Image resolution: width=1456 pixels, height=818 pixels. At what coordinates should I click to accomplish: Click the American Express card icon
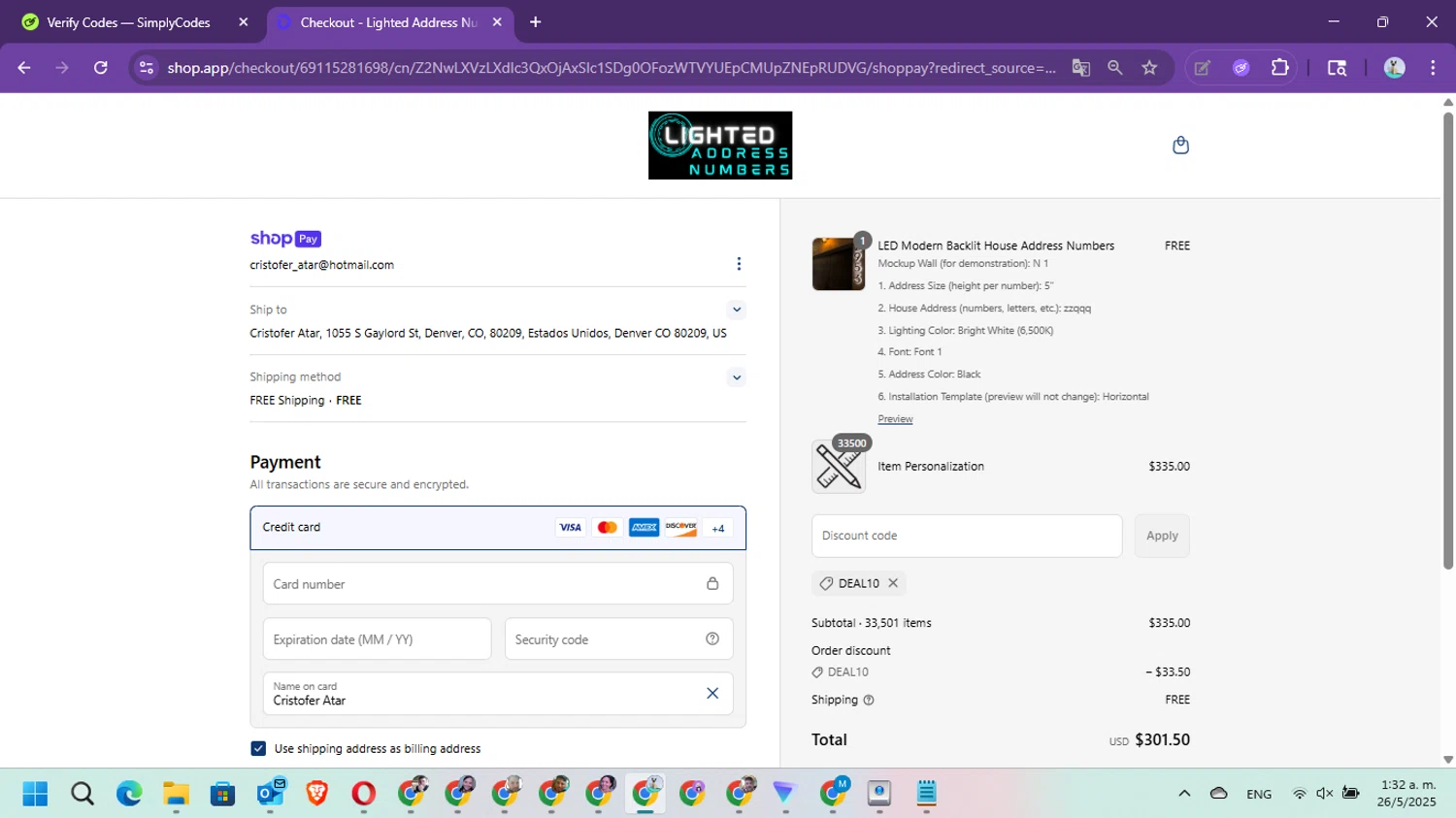(644, 528)
